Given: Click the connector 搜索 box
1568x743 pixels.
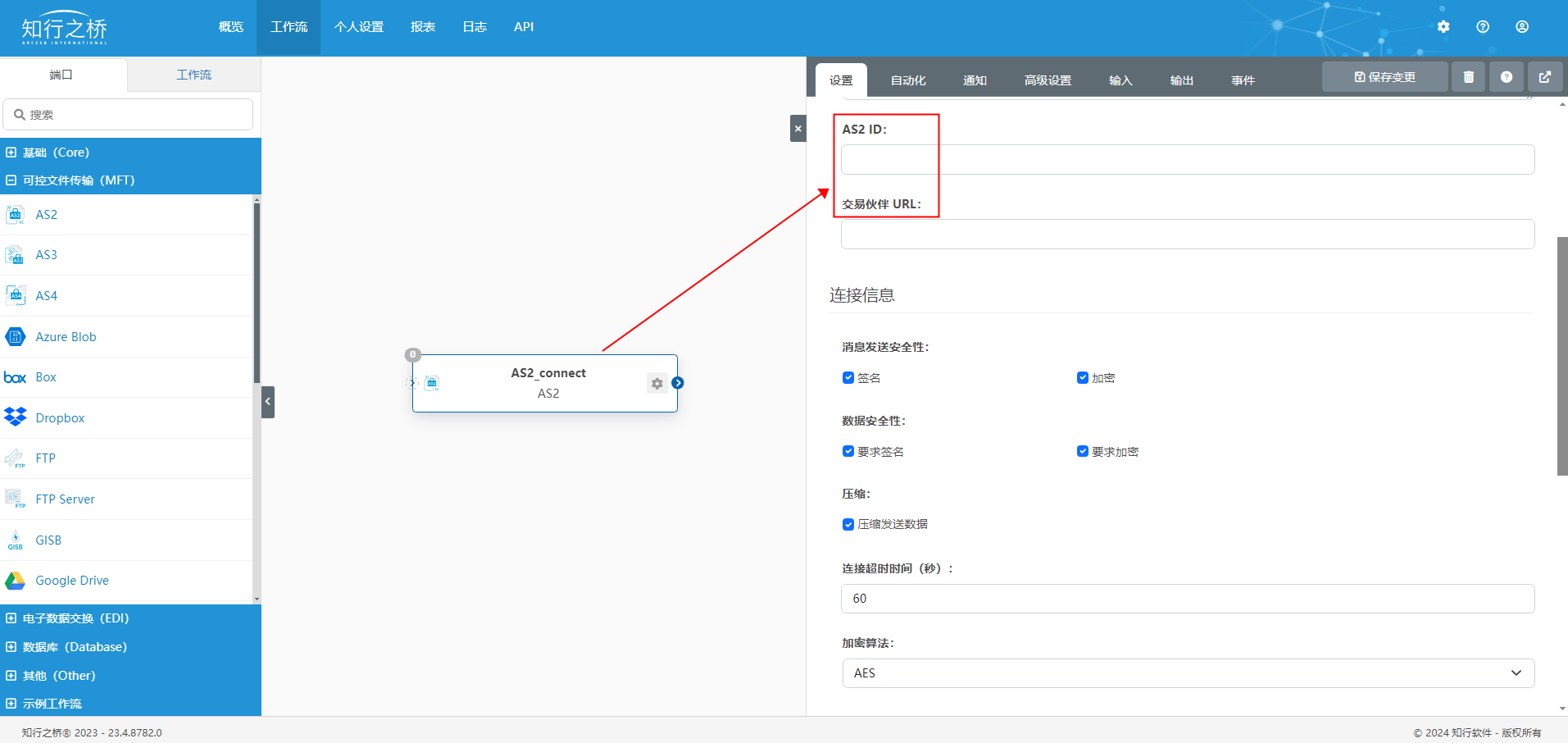Looking at the screenshot, I should (x=128, y=115).
